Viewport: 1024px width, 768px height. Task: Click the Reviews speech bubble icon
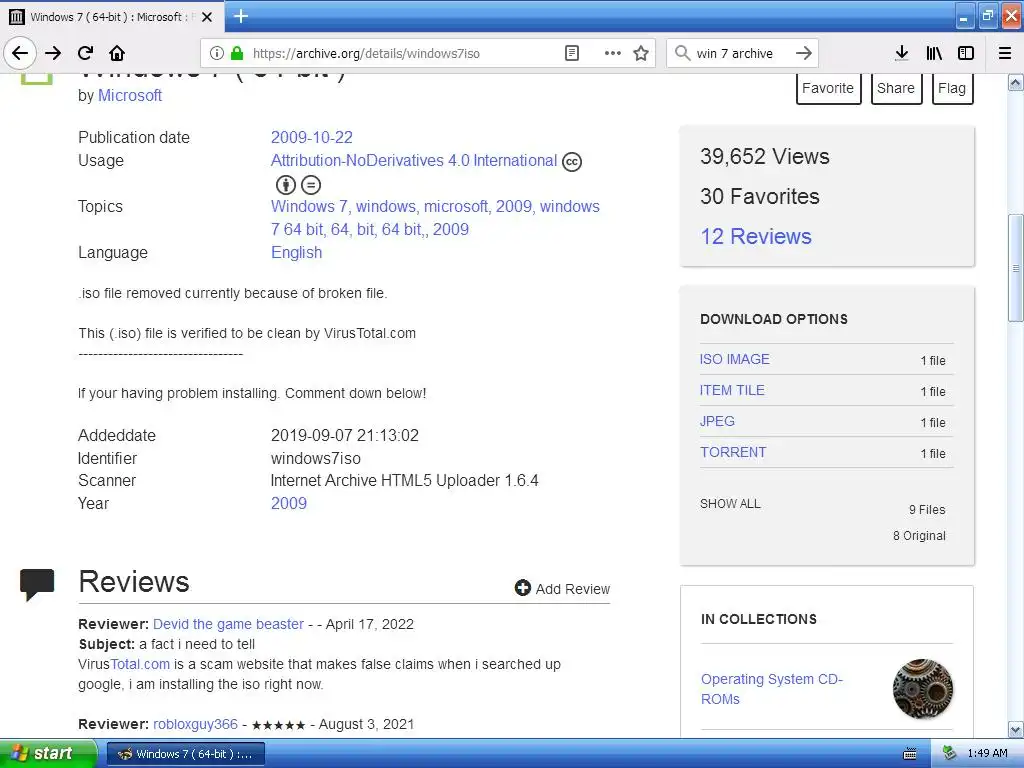37,584
